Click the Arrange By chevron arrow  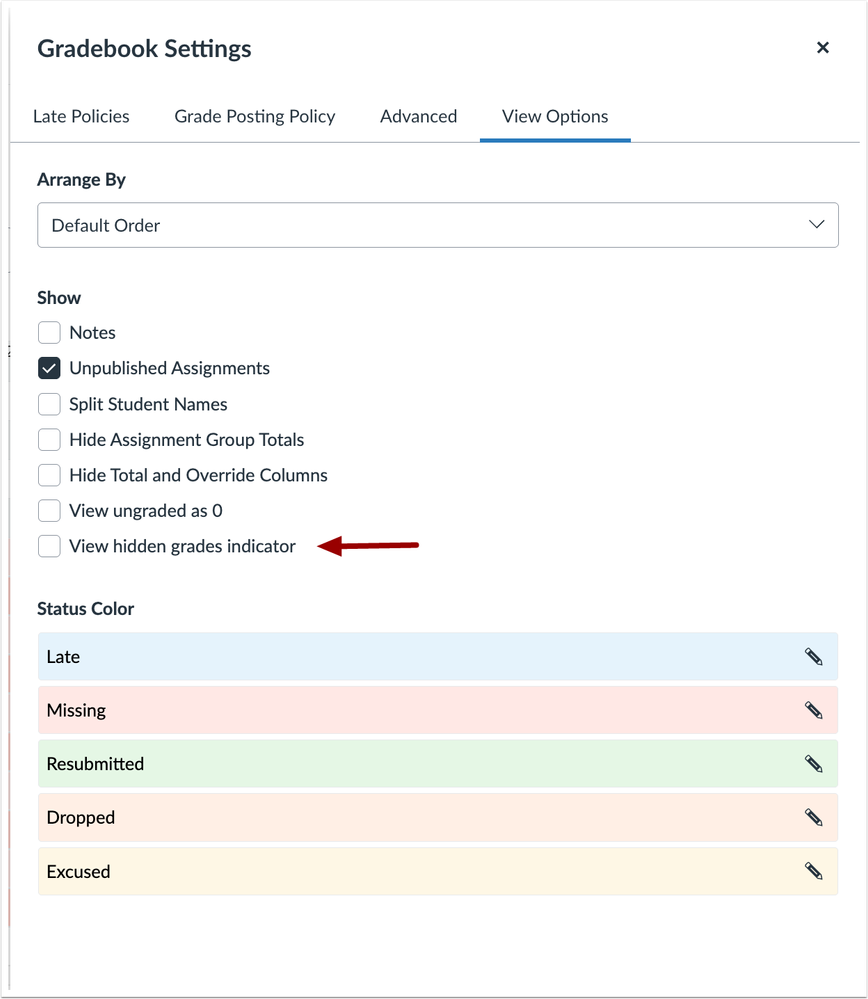tap(816, 226)
